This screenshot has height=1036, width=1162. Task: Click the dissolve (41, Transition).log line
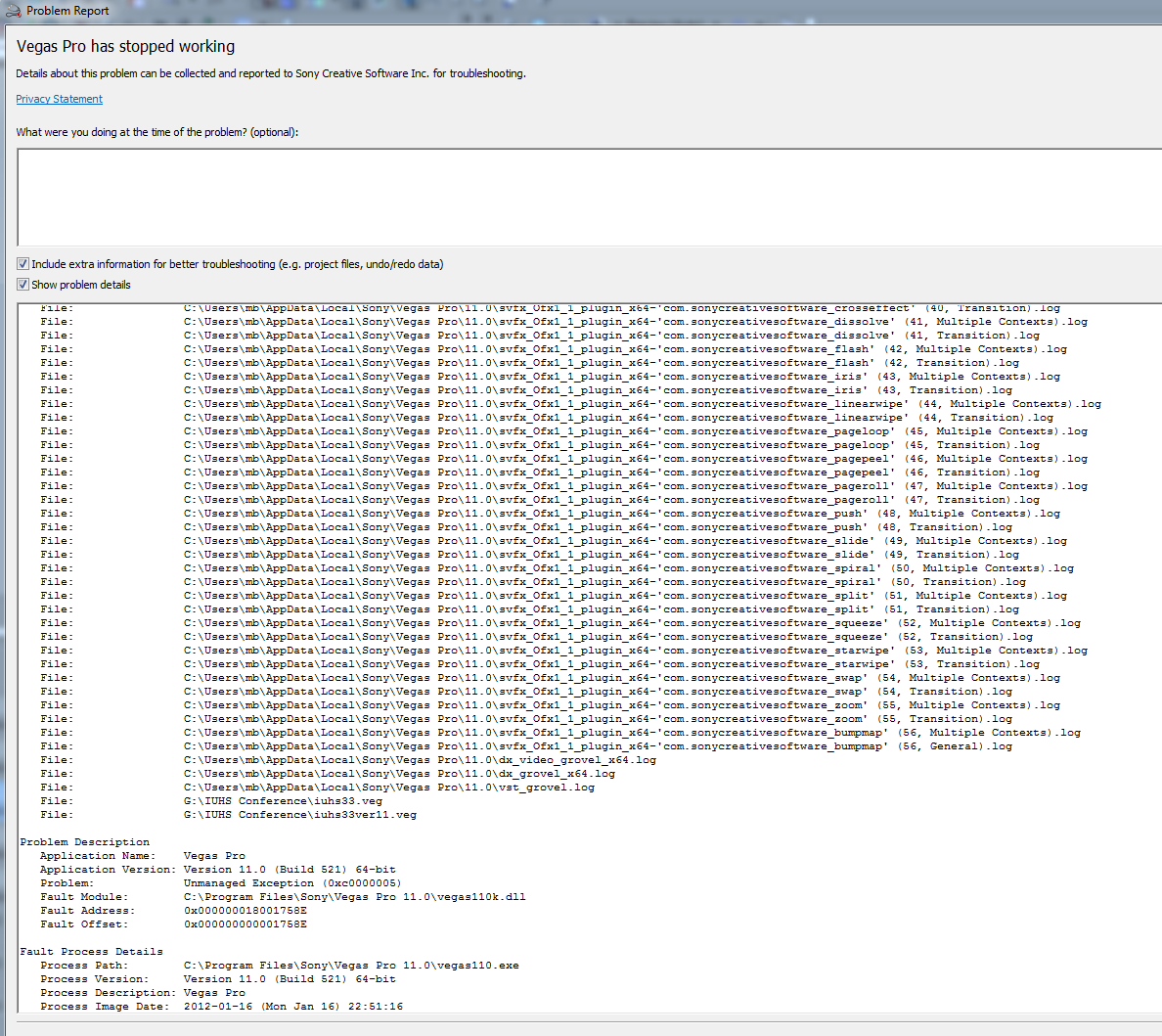click(x=540, y=335)
